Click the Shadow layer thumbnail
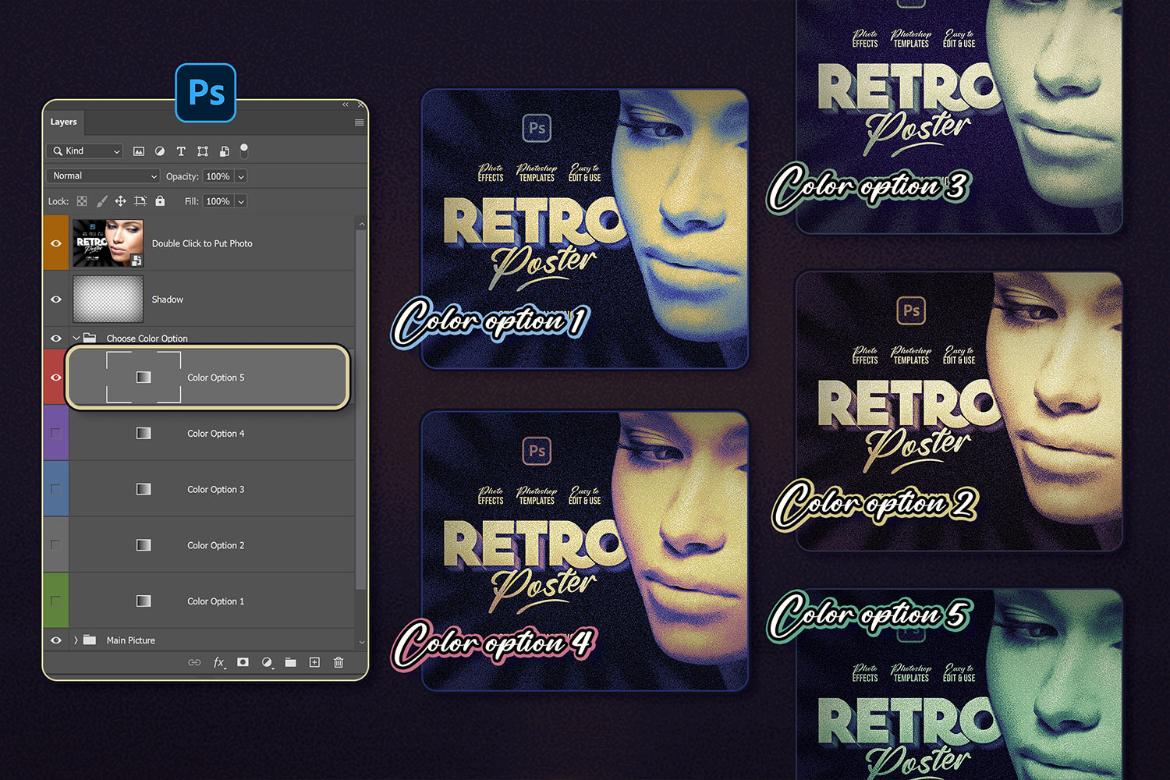This screenshot has width=1170, height=780. click(x=107, y=299)
